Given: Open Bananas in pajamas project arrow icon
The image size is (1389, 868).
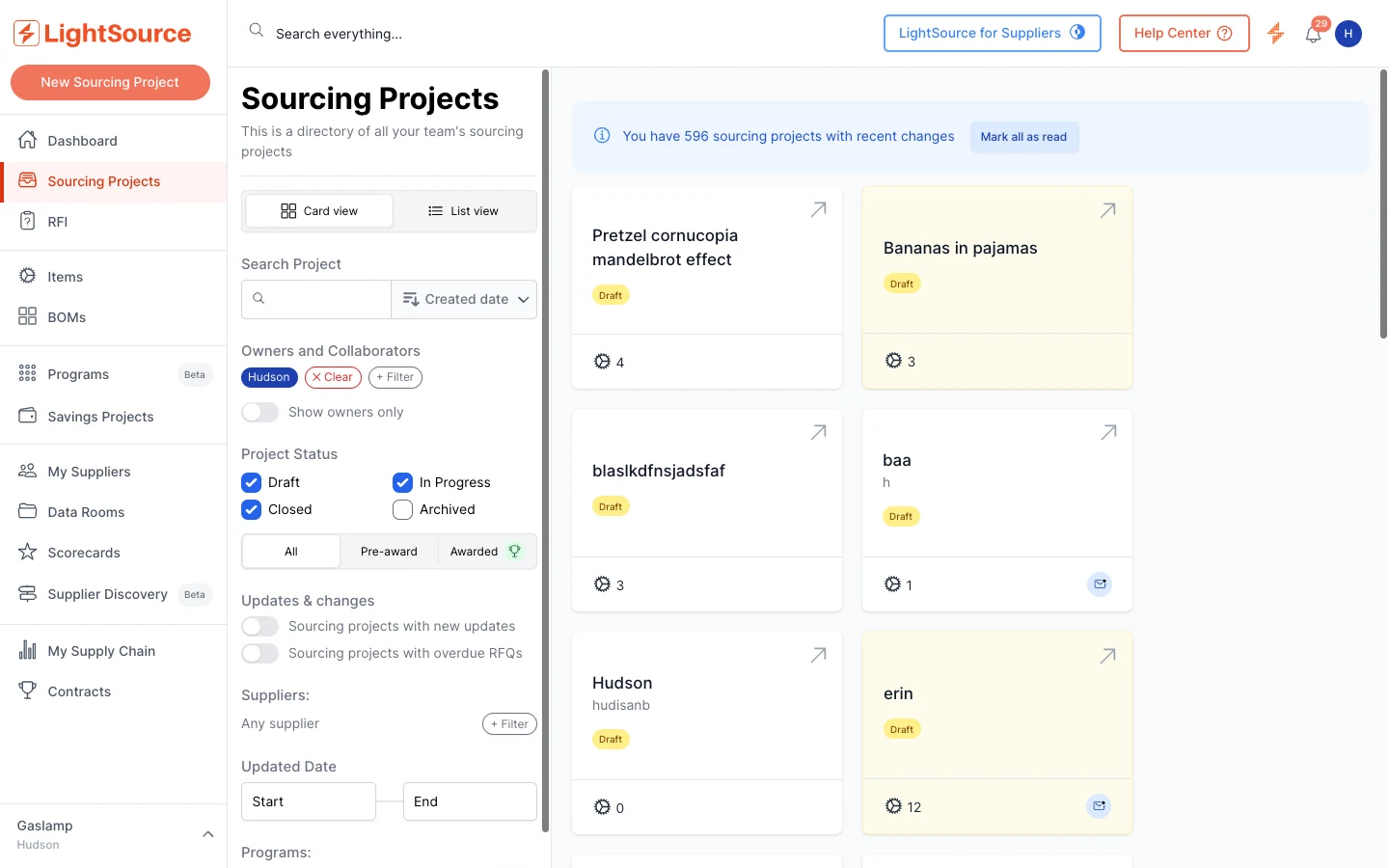Looking at the screenshot, I should [x=1108, y=210].
